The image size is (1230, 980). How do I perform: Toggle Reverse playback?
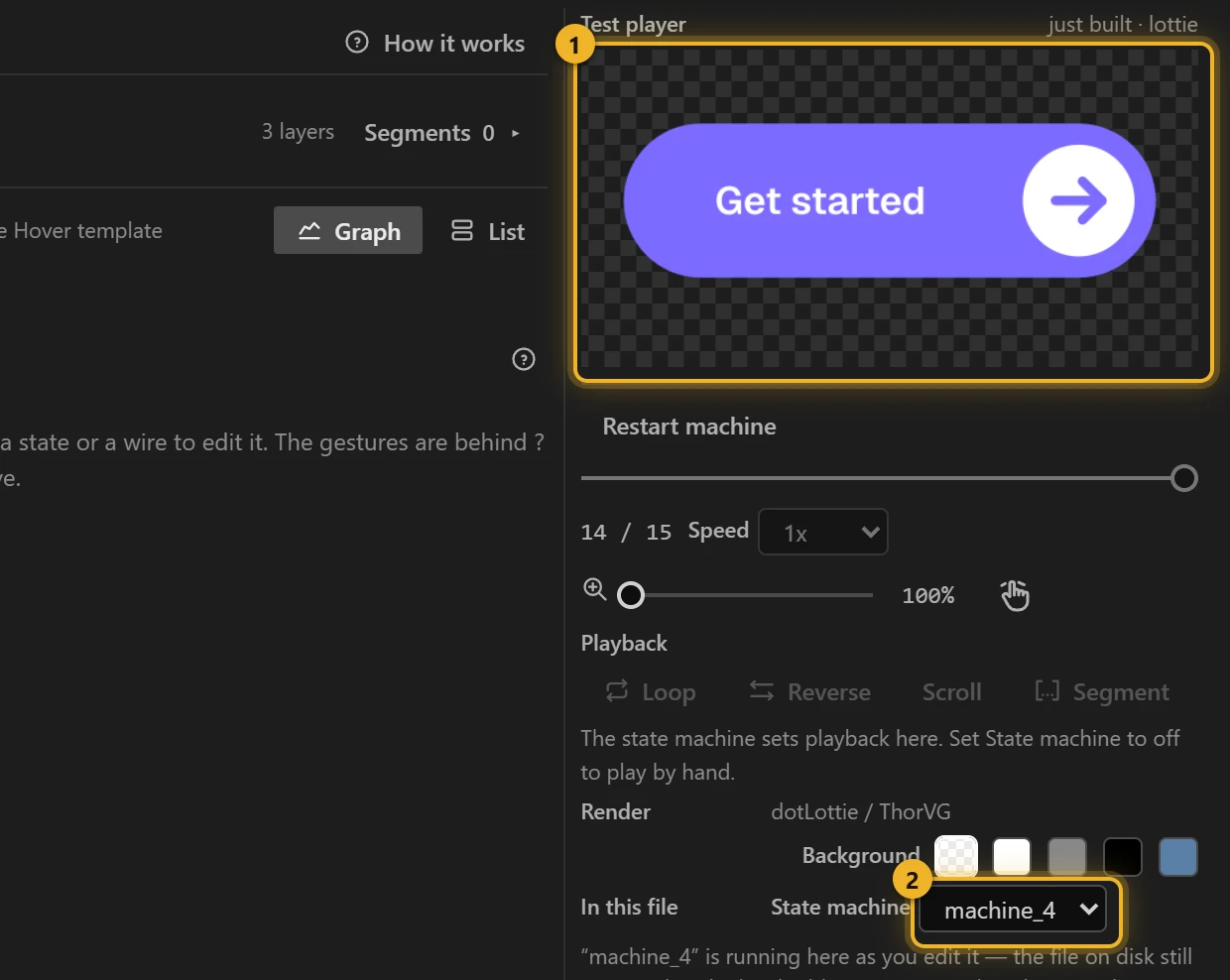point(809,691)
